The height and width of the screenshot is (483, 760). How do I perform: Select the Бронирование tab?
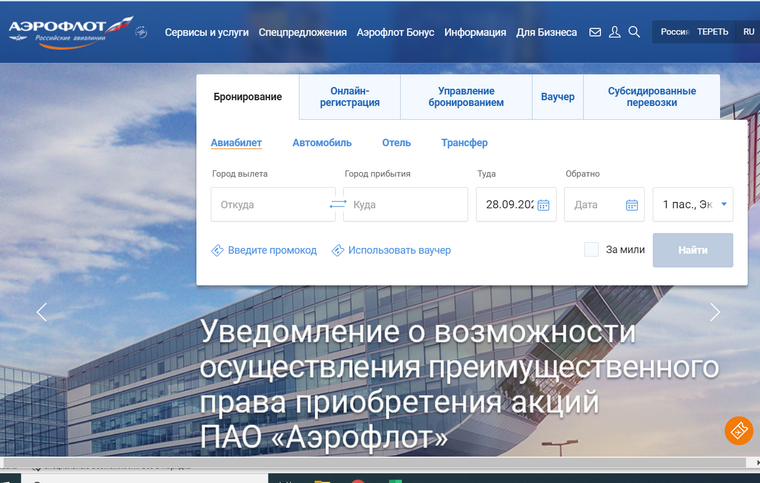click(x=248, y=97)
